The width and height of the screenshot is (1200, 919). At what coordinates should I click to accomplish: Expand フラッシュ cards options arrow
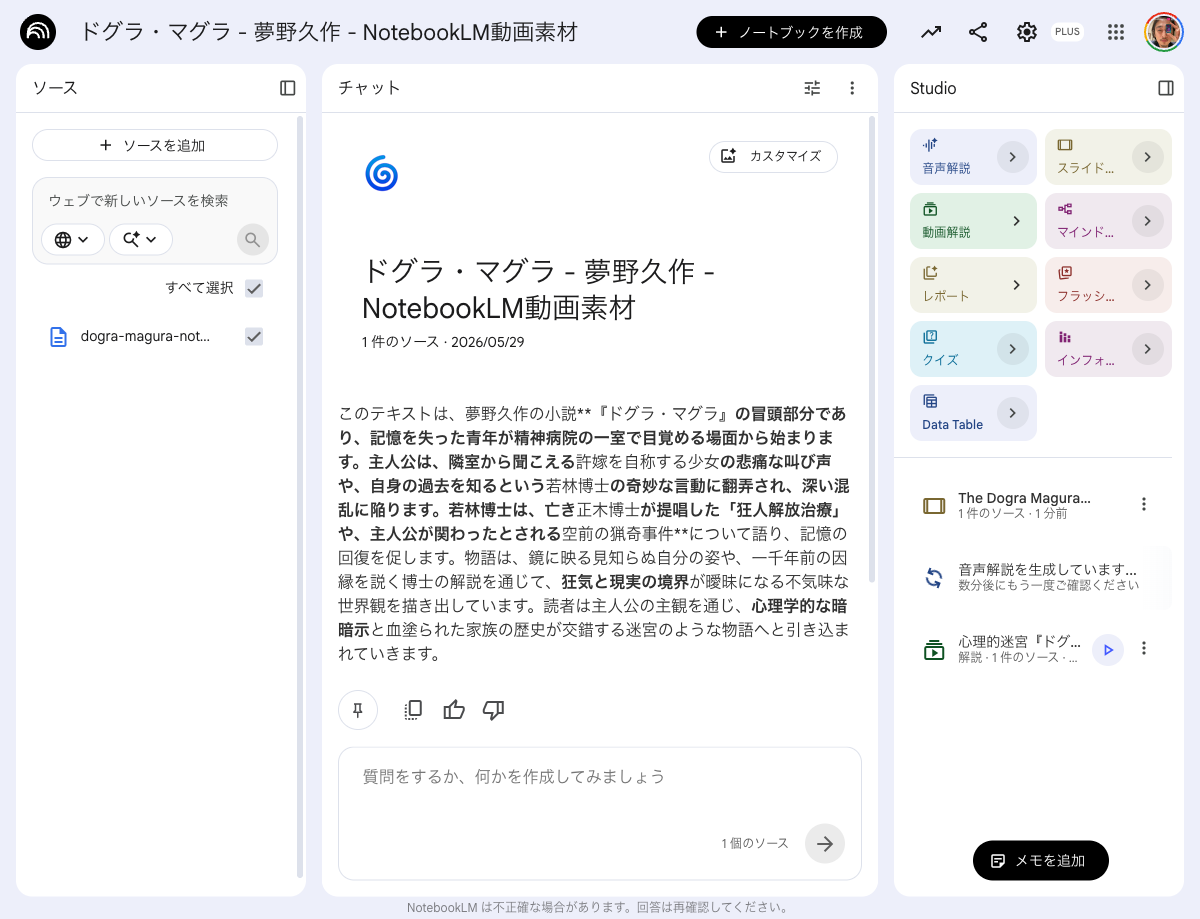[x=1148, y=285]
